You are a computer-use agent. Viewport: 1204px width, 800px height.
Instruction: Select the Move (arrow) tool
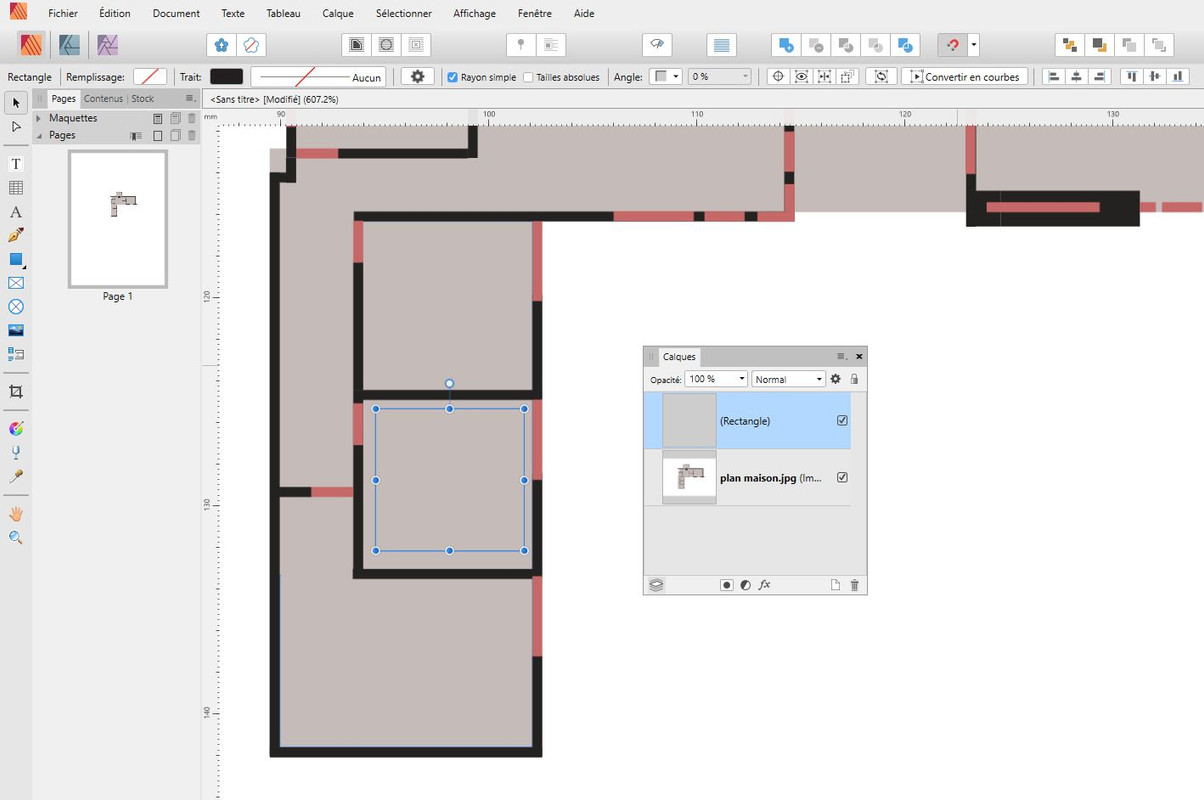[16, 103]
